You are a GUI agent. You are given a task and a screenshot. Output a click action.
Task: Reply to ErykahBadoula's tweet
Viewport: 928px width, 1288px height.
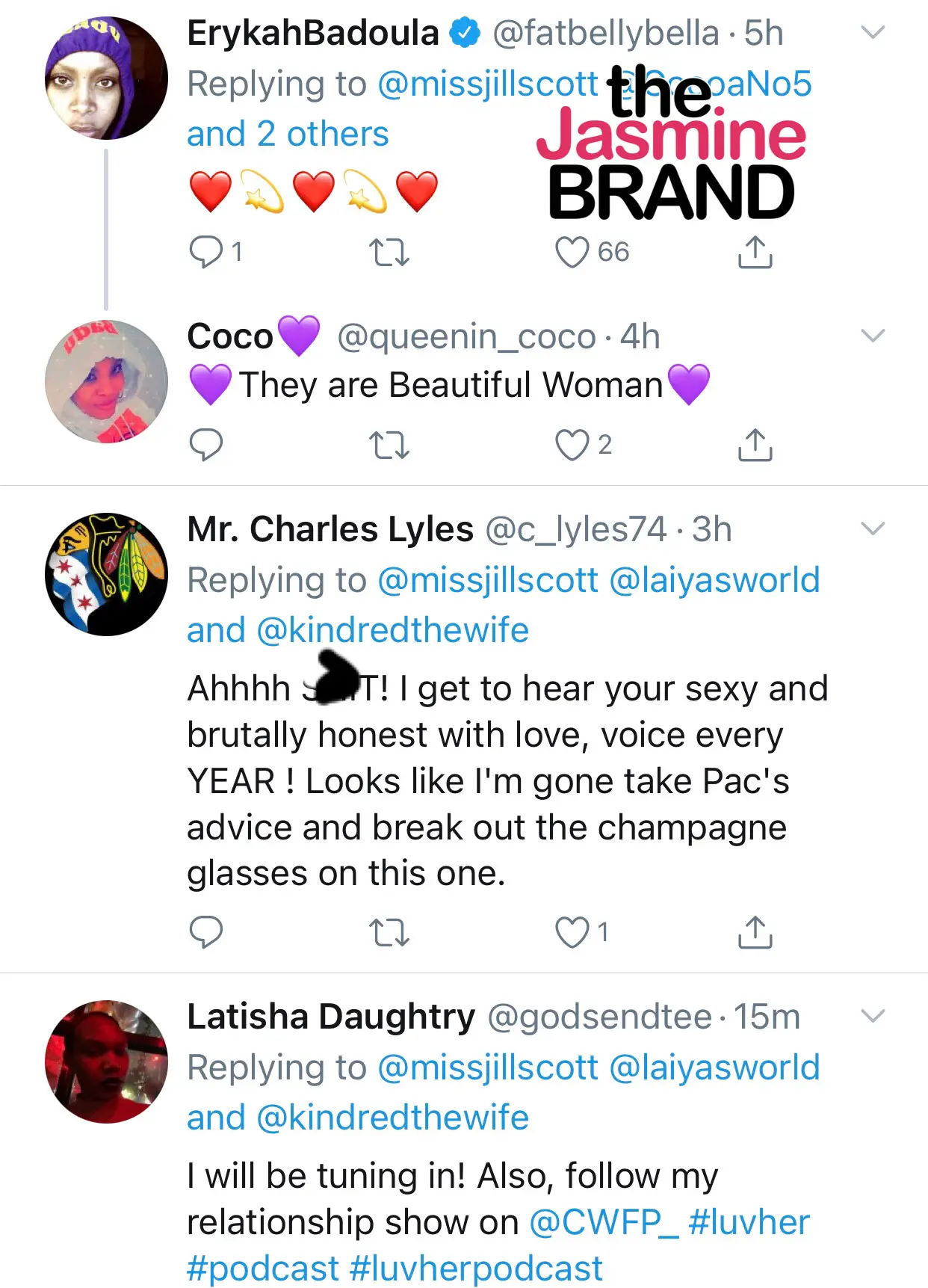click(206, 252)
